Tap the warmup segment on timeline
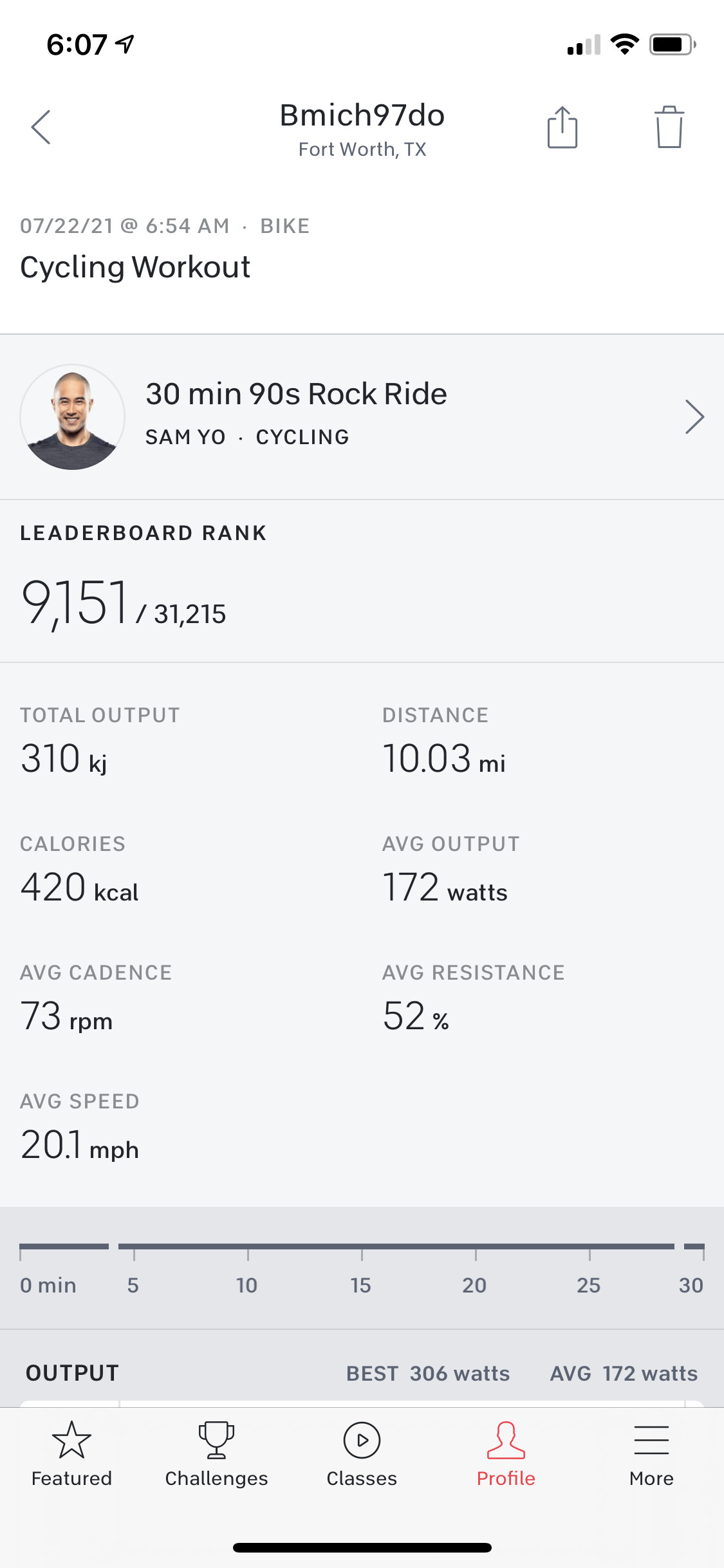724x1568 pixels. tap(64, 1247)
